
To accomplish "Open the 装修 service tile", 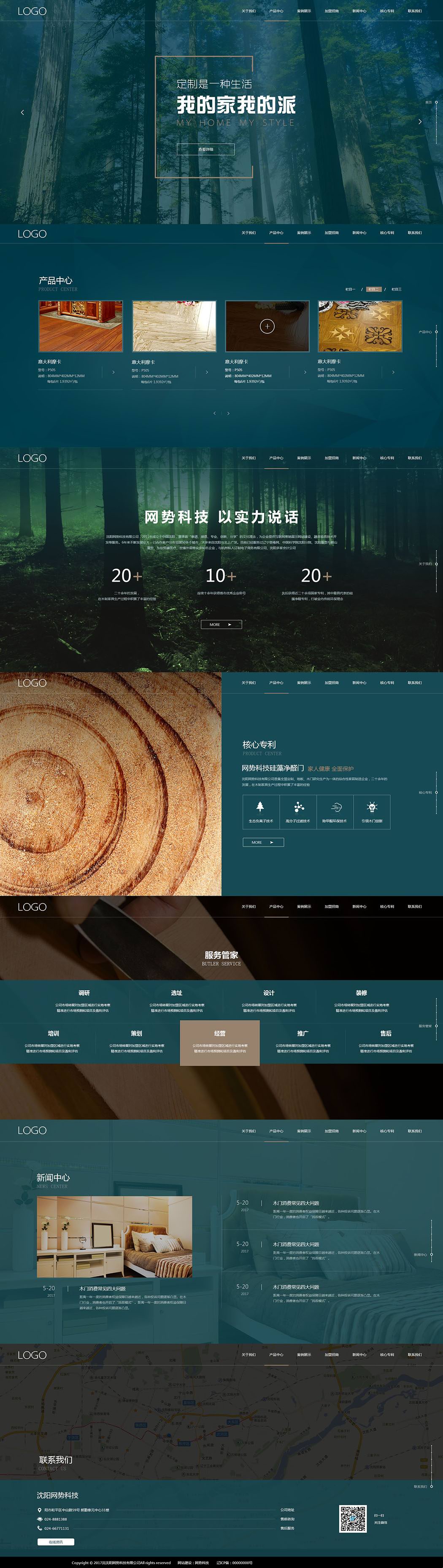I will [361, 1001].
